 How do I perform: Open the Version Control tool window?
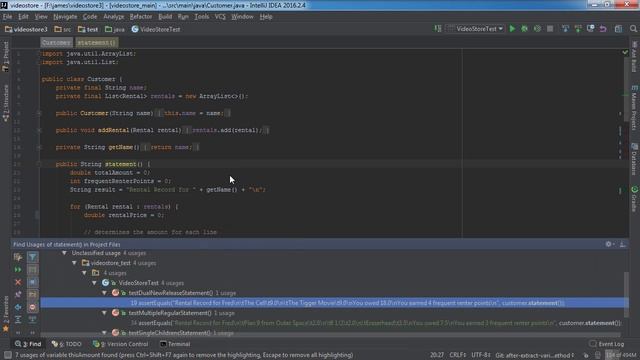click(x=121, y=344)
